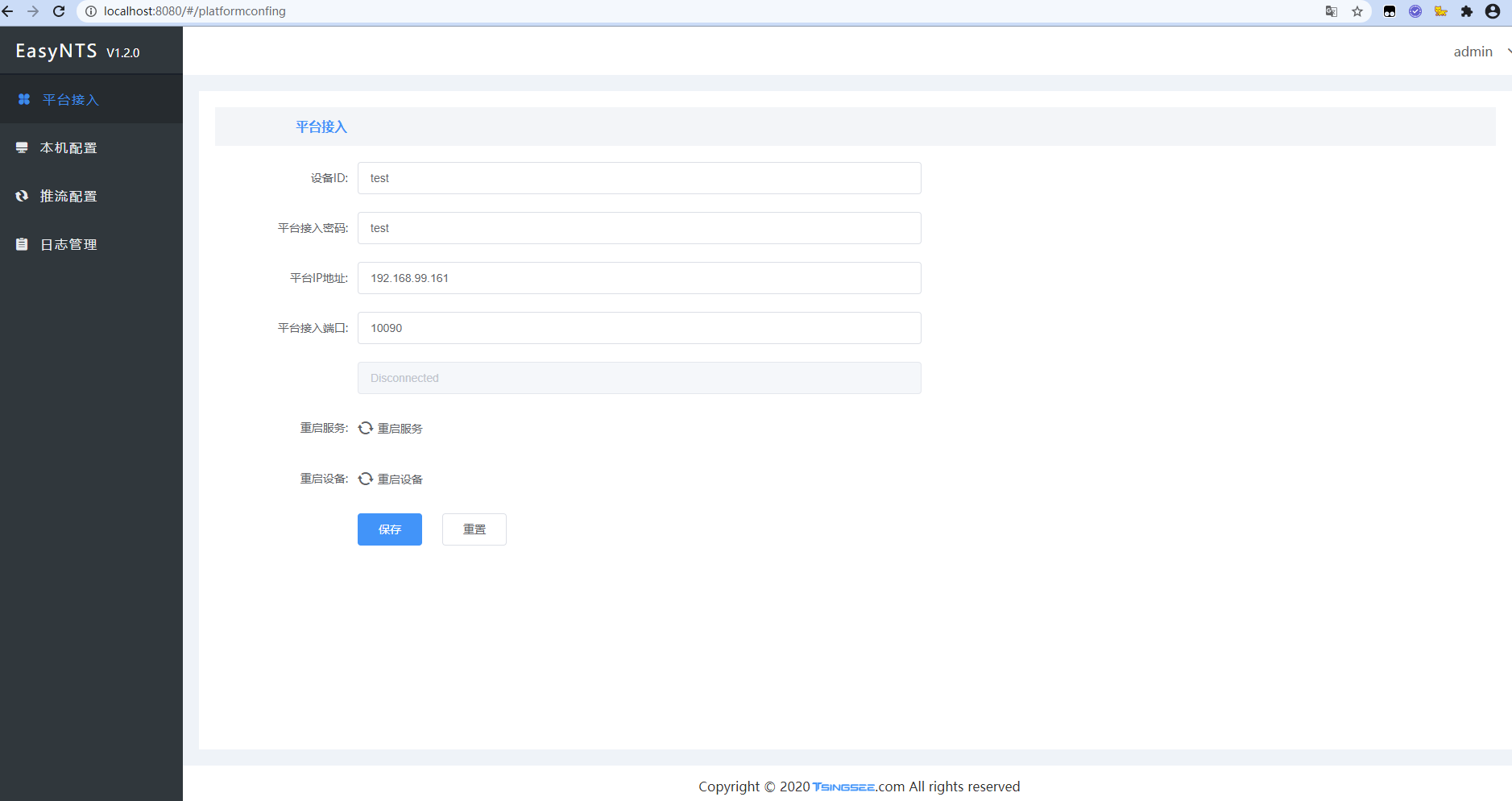Click the 本机配置 monitor icon
Viewport: 1512px width, 801px height.
click(22, 147)
